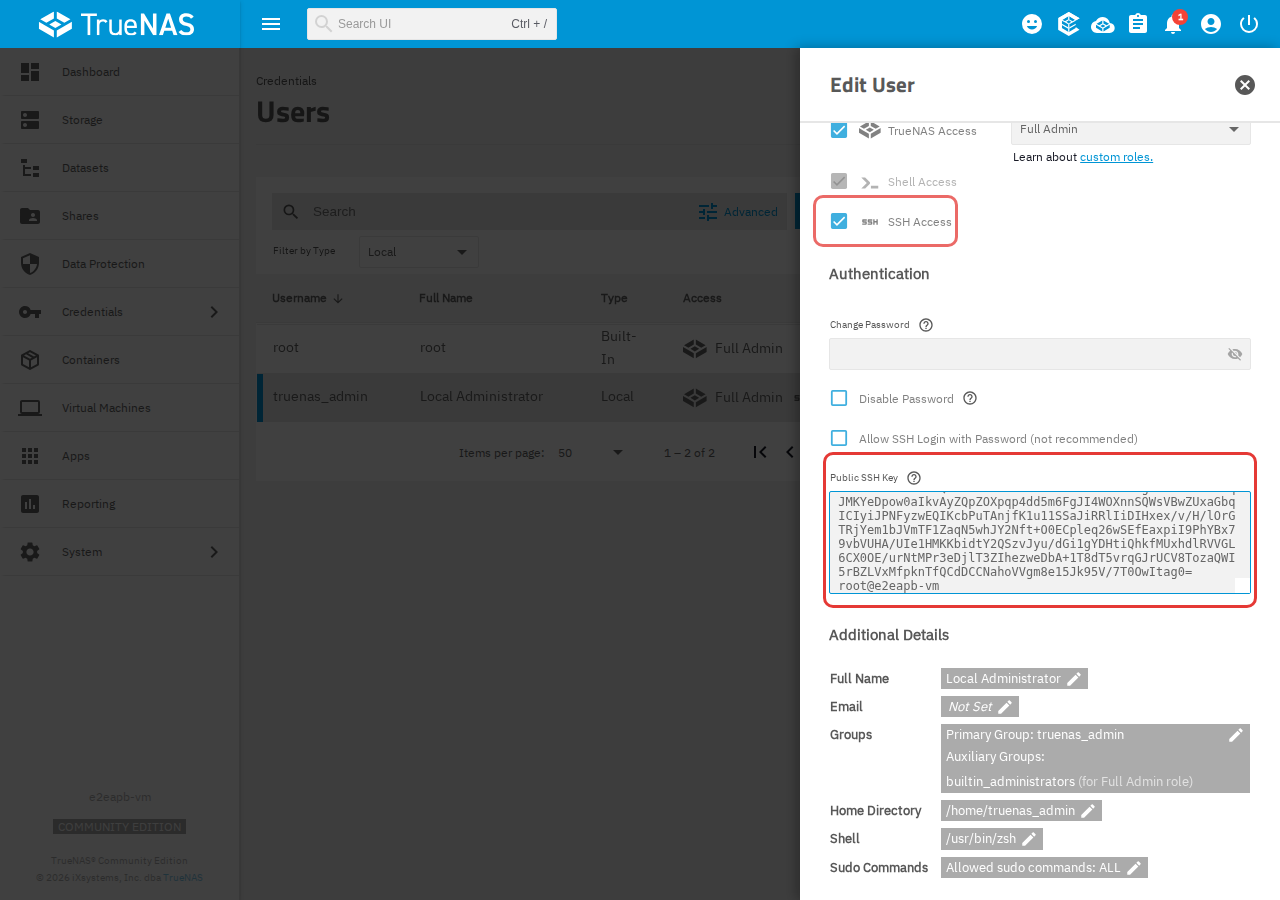Edit the Full Name pencil icon
The width and height of the screenshot is (1280, 900).
tap(1074, 679)
